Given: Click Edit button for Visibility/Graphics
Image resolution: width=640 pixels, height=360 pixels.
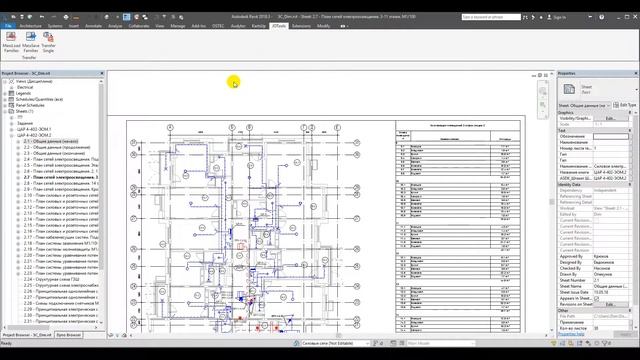Looking at the screenshot, I should (611, 118).
